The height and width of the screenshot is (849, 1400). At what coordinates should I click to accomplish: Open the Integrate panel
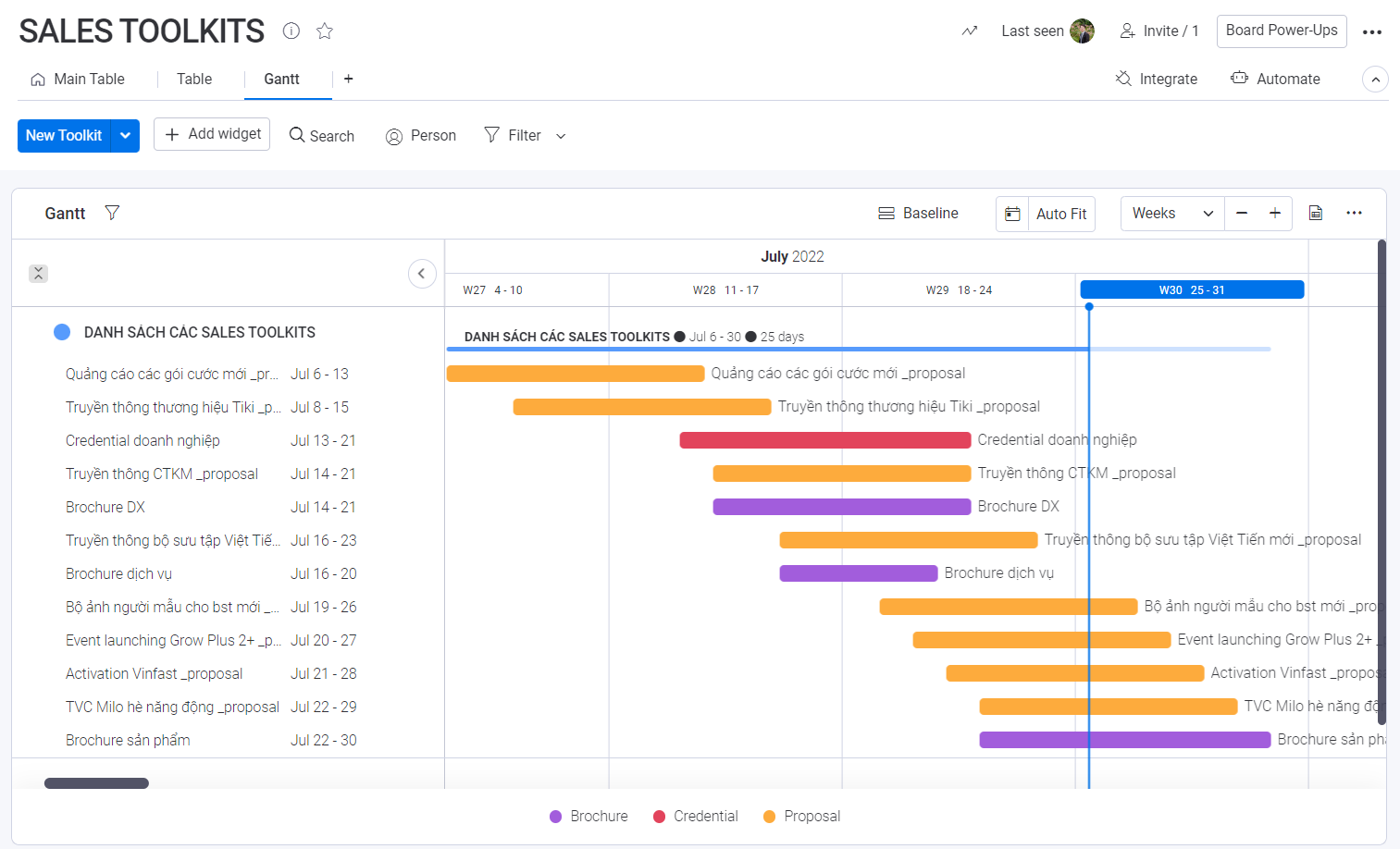(x=1156, y=79)
